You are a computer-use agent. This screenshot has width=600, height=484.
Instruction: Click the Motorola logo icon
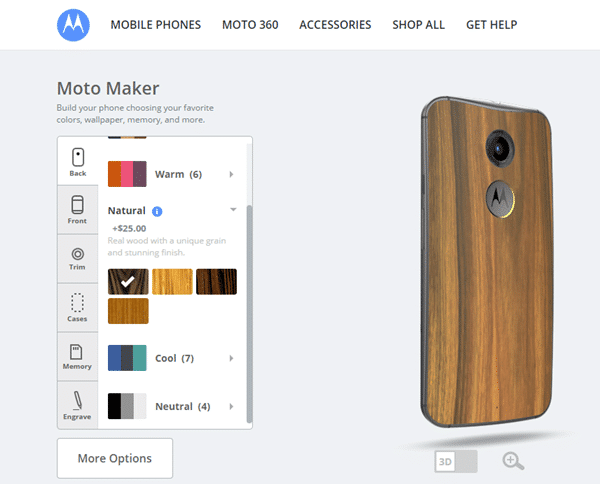(x=73, y=25)
